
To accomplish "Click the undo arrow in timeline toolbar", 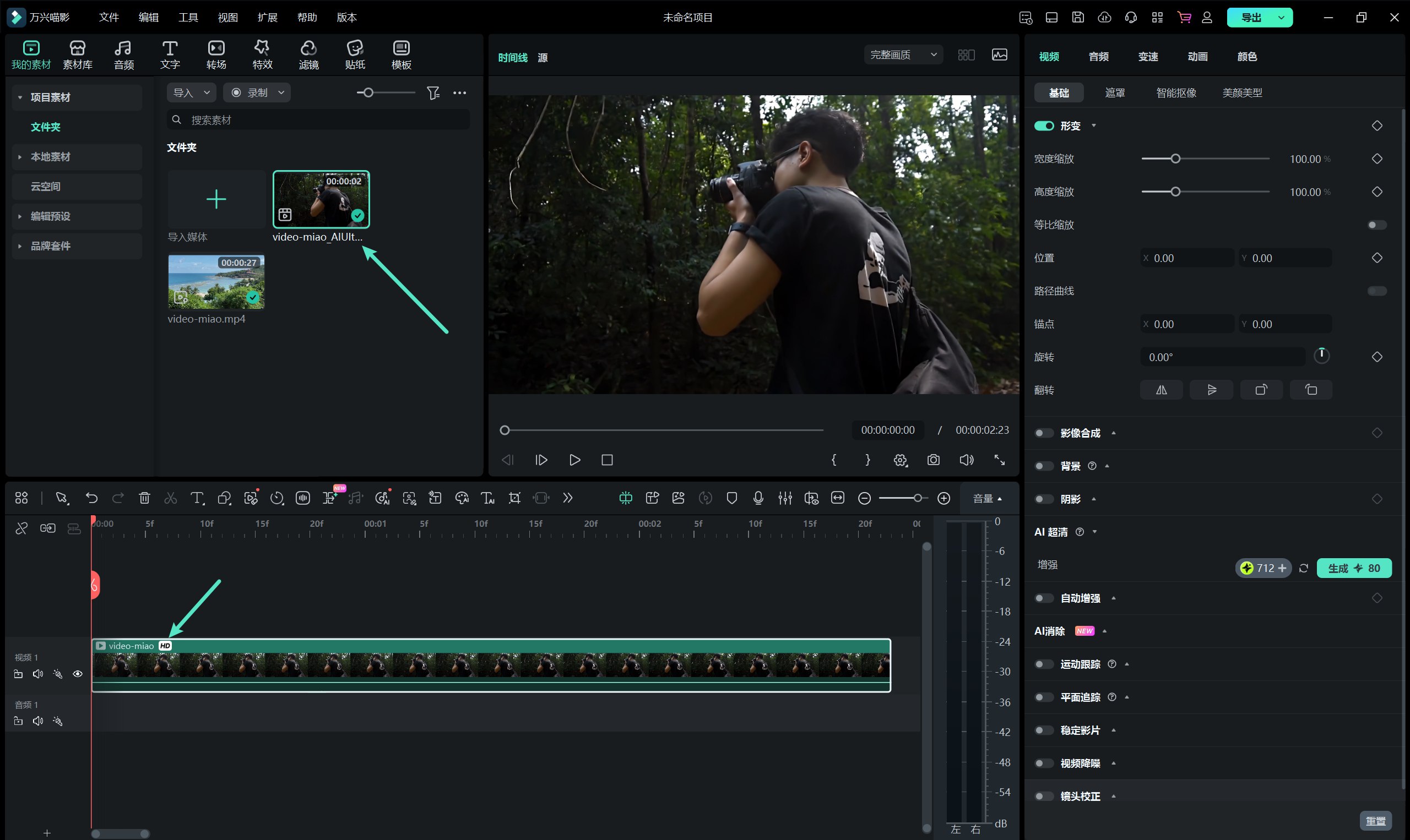I will (x=91, y=498).
